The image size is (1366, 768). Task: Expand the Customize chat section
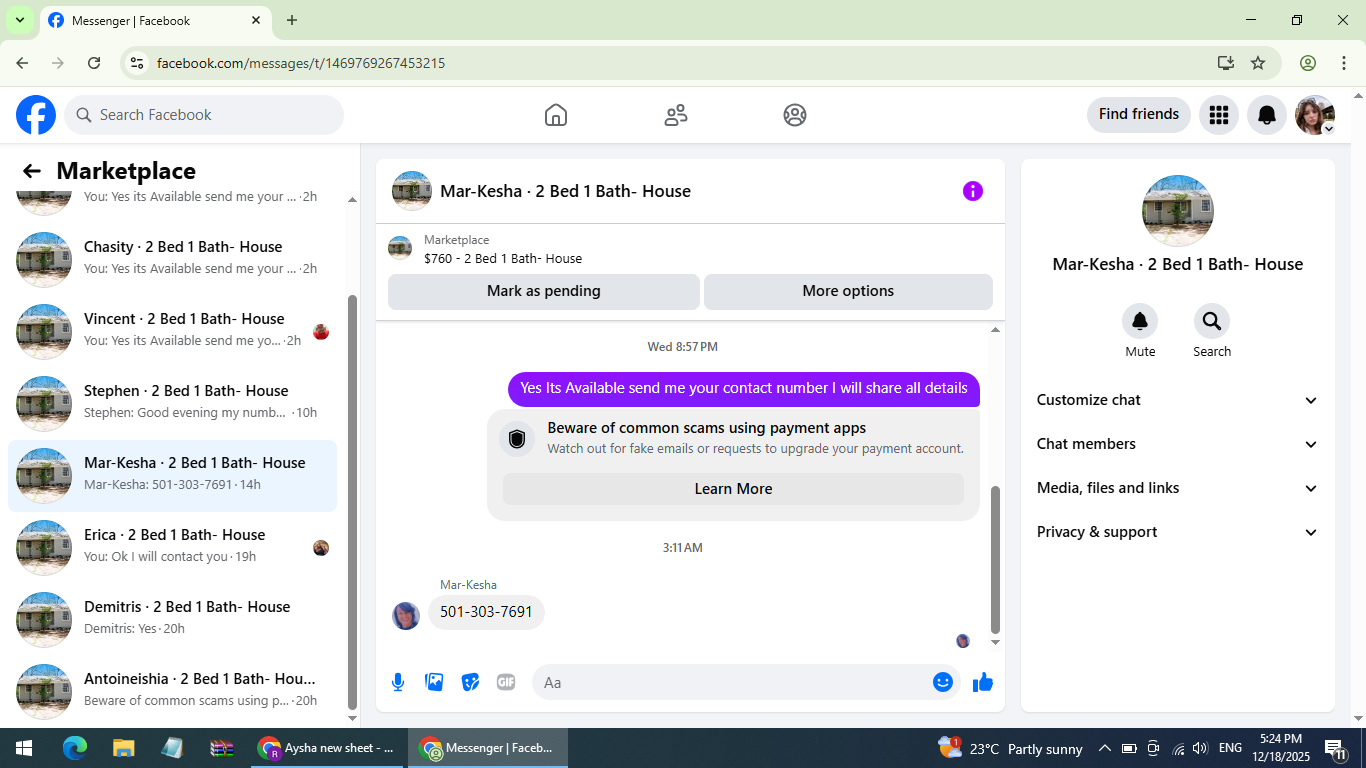coord(1178,400)
